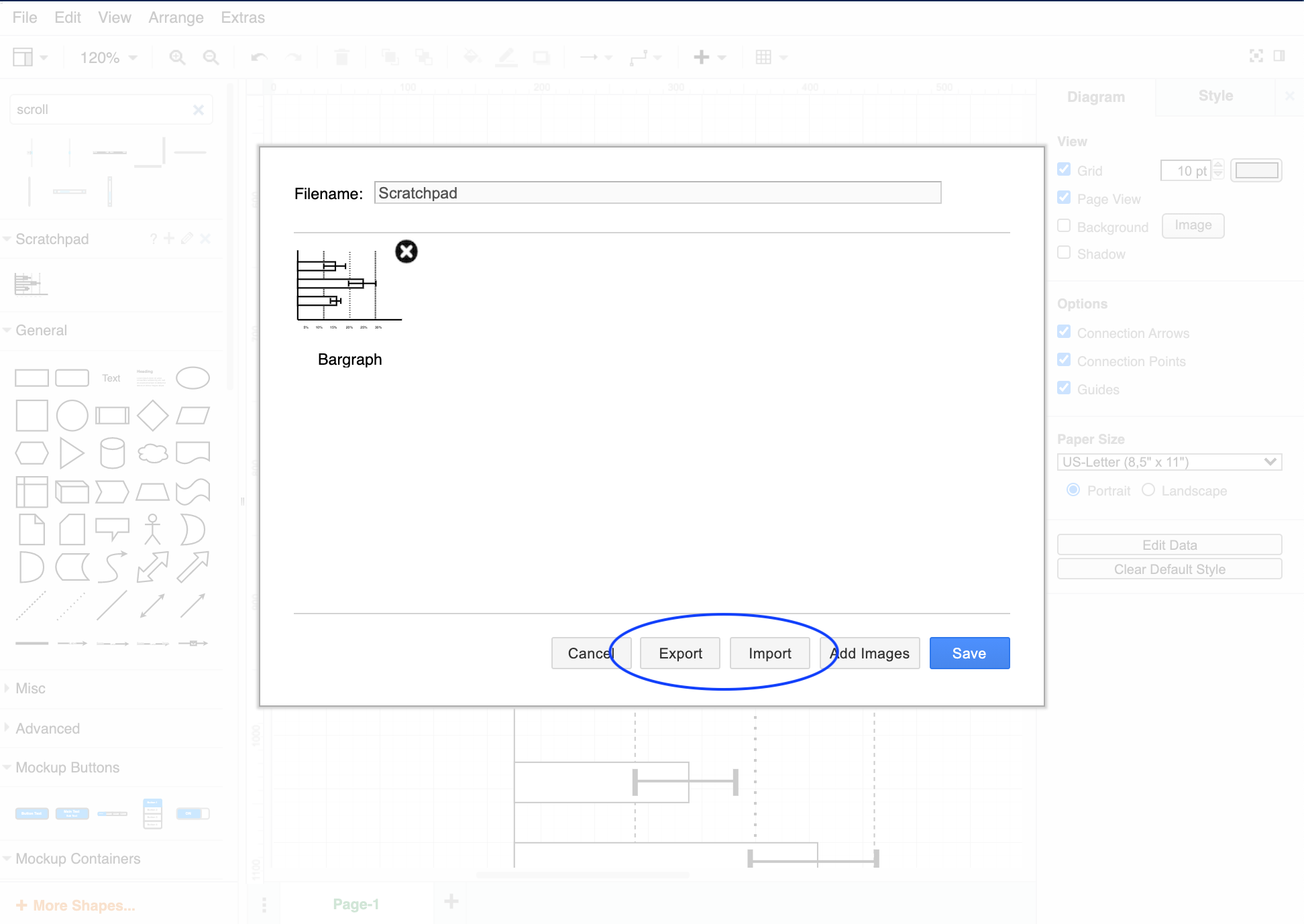Screen dimensions: 1304x924
Task: Open the File menu
Action: coord(25,17)
